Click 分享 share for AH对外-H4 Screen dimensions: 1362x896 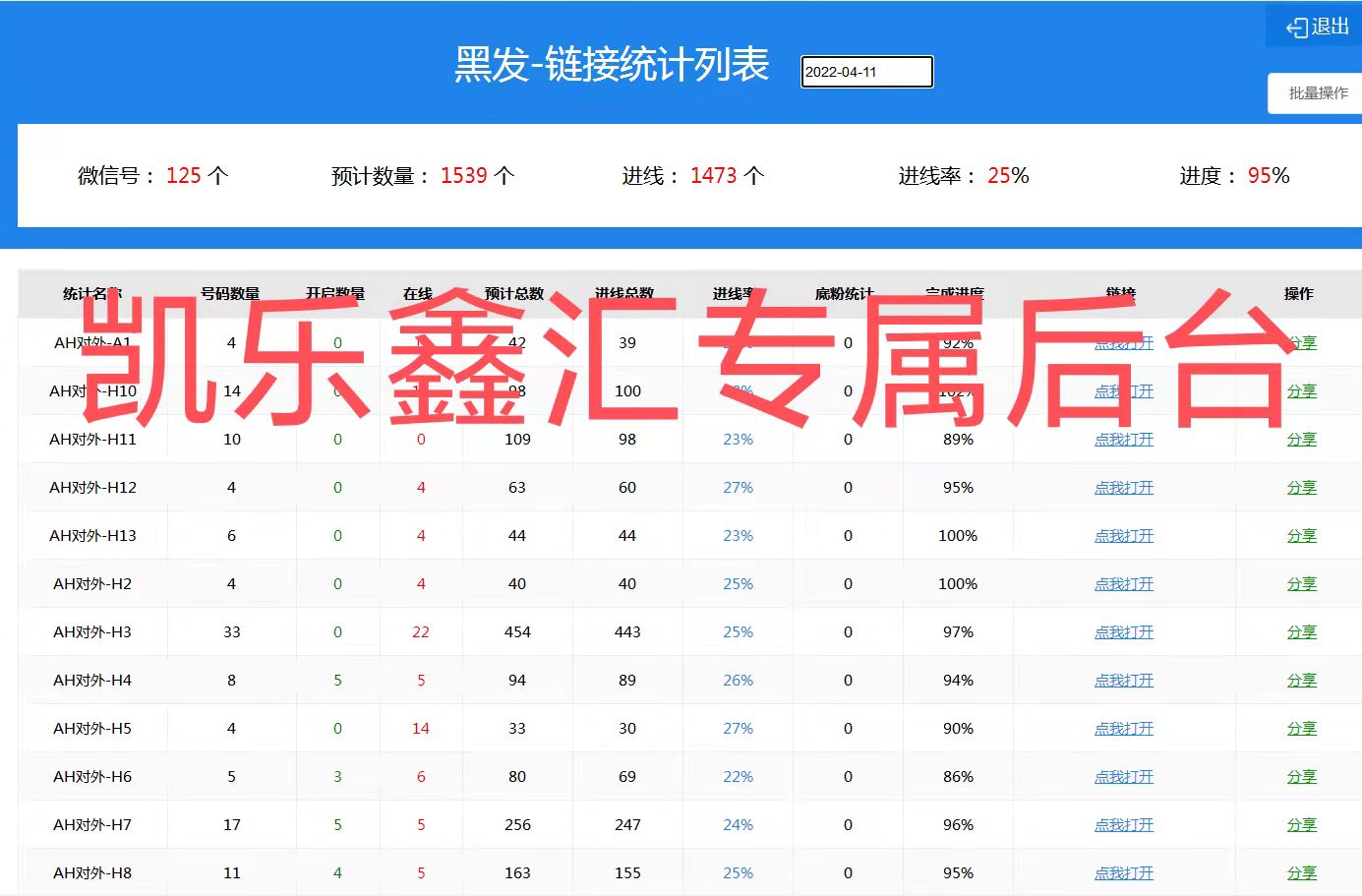click(x=1302, y=681)
